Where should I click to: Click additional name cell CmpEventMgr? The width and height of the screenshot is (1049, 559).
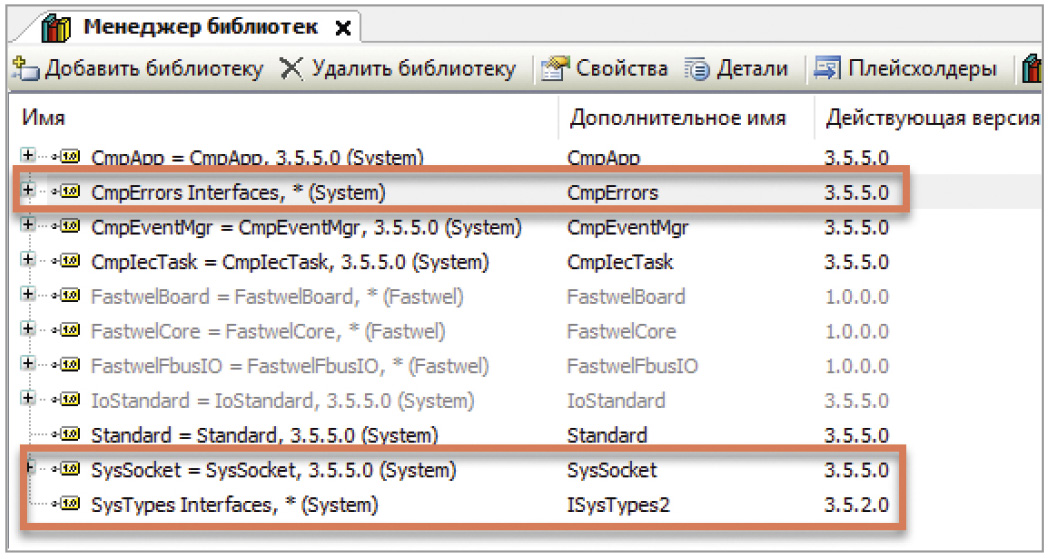628,227
